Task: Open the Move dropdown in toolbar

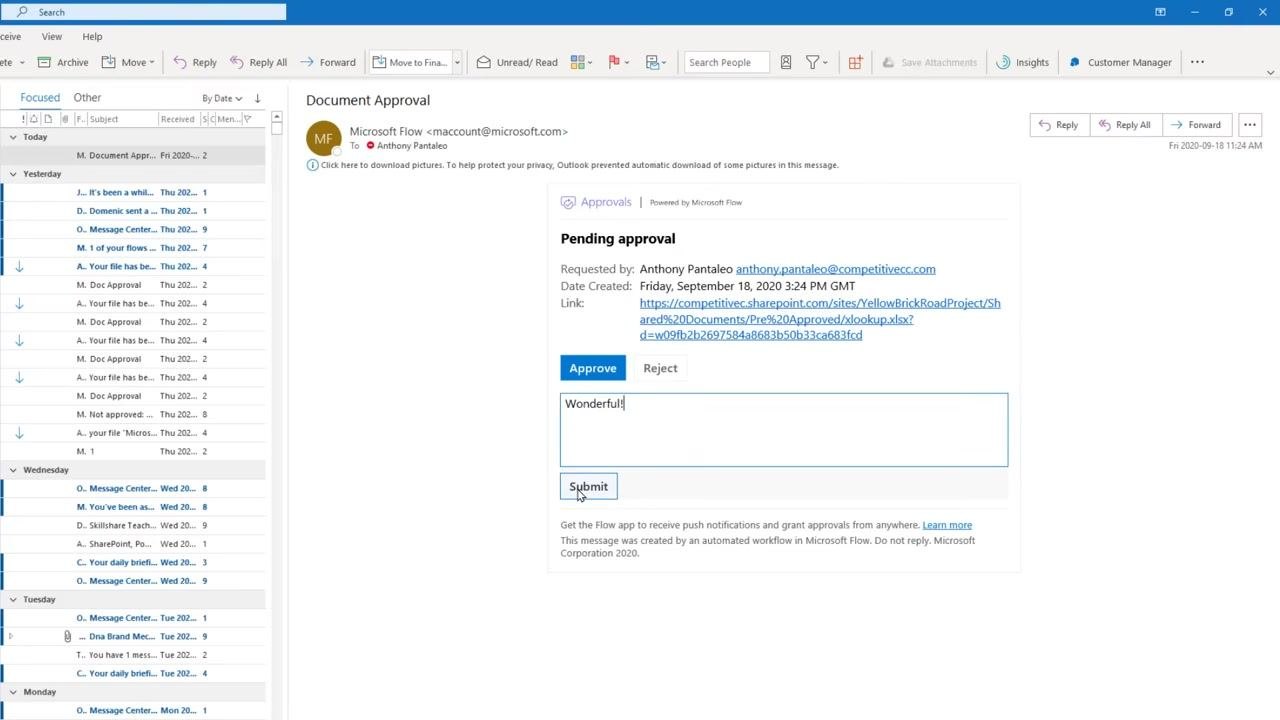Action: (128, 62)
